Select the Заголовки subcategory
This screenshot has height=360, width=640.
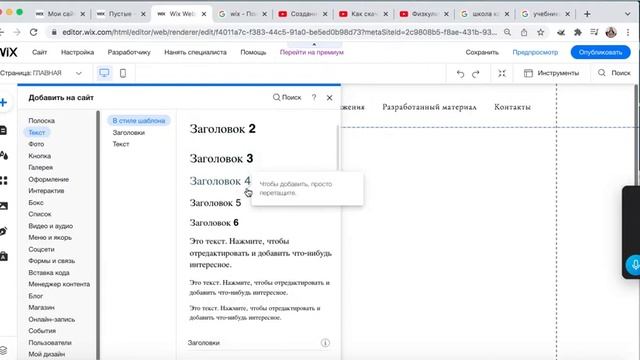[129, 133]
